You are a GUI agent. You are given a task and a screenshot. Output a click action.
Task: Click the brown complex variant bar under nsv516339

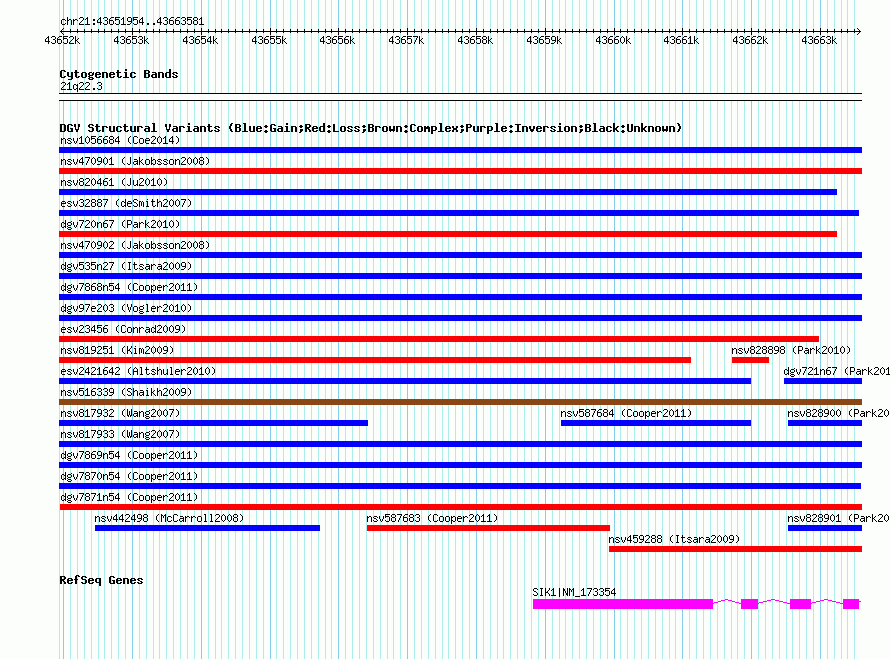pyautogui.click(x=460, y=402)
